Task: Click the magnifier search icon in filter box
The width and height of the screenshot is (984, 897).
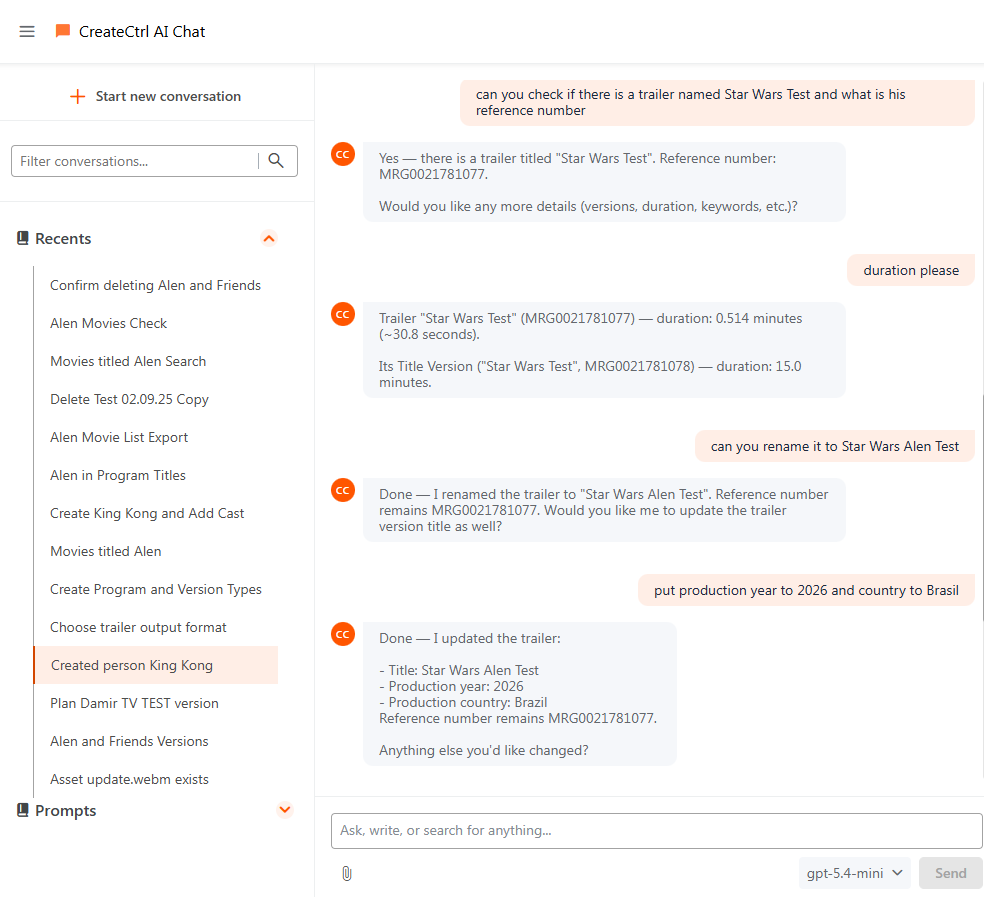Action: click(x=276, y=161)
